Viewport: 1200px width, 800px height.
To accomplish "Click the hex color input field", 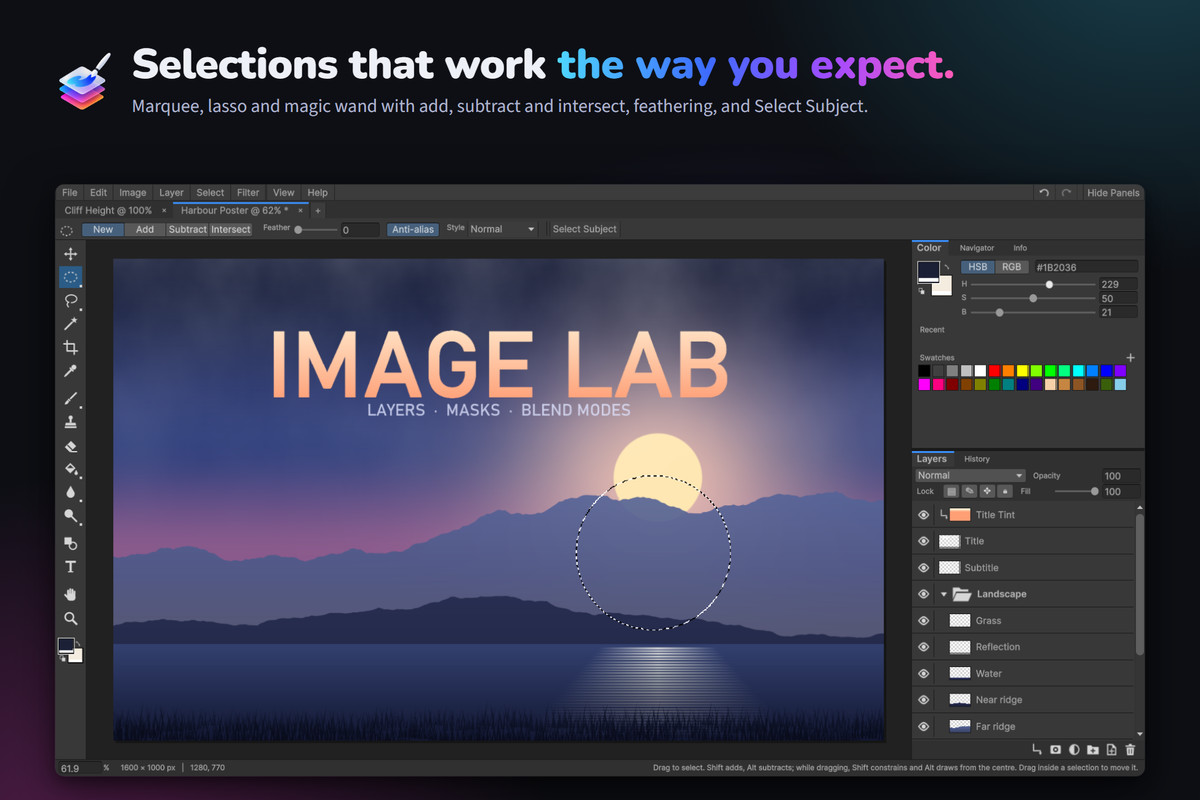I will pyautogui.click(x=1085, y=267).
